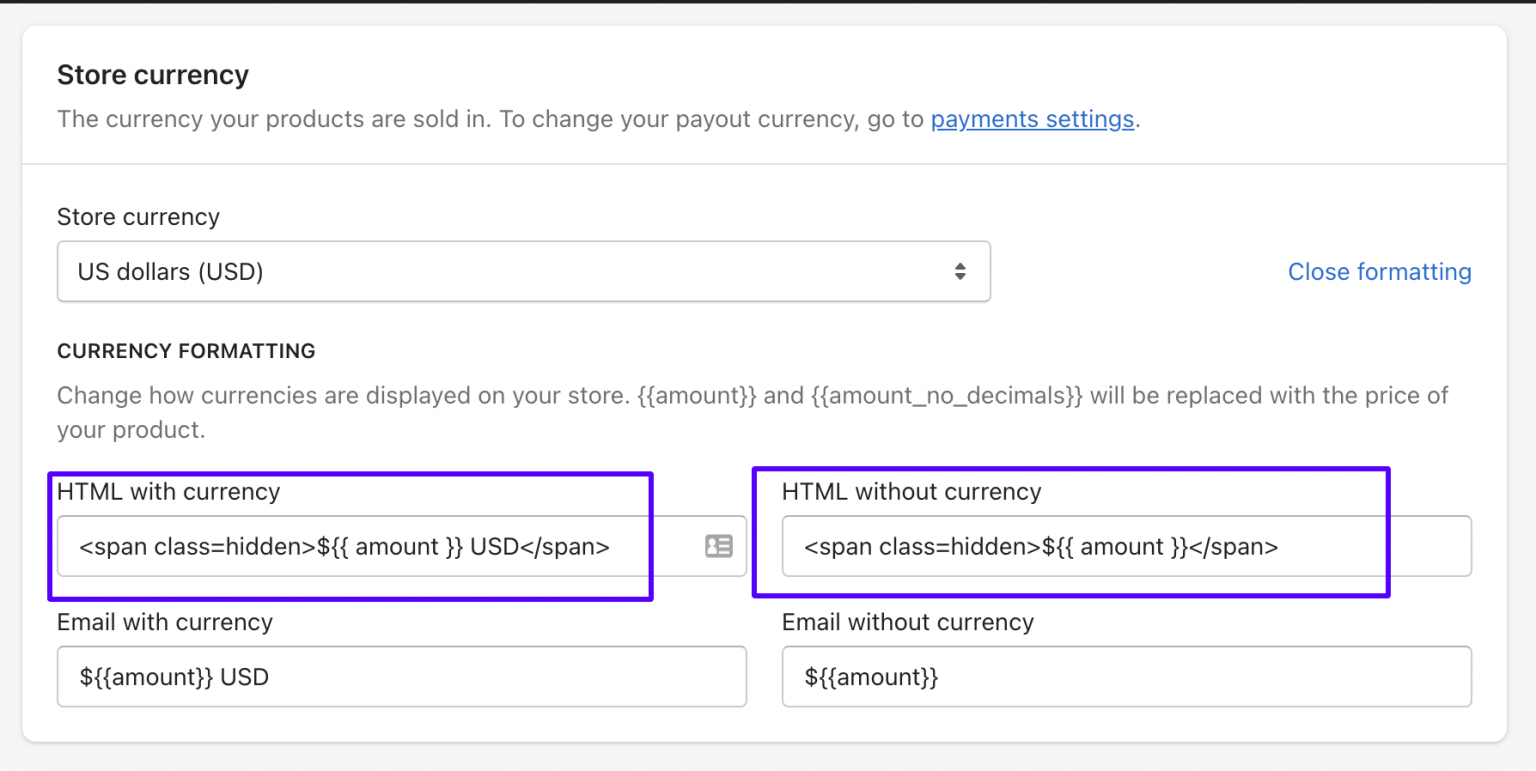Click the HTML without currency label
Image resolution: width=1536 pixels, height=771 pixels.
click(910, 491)
